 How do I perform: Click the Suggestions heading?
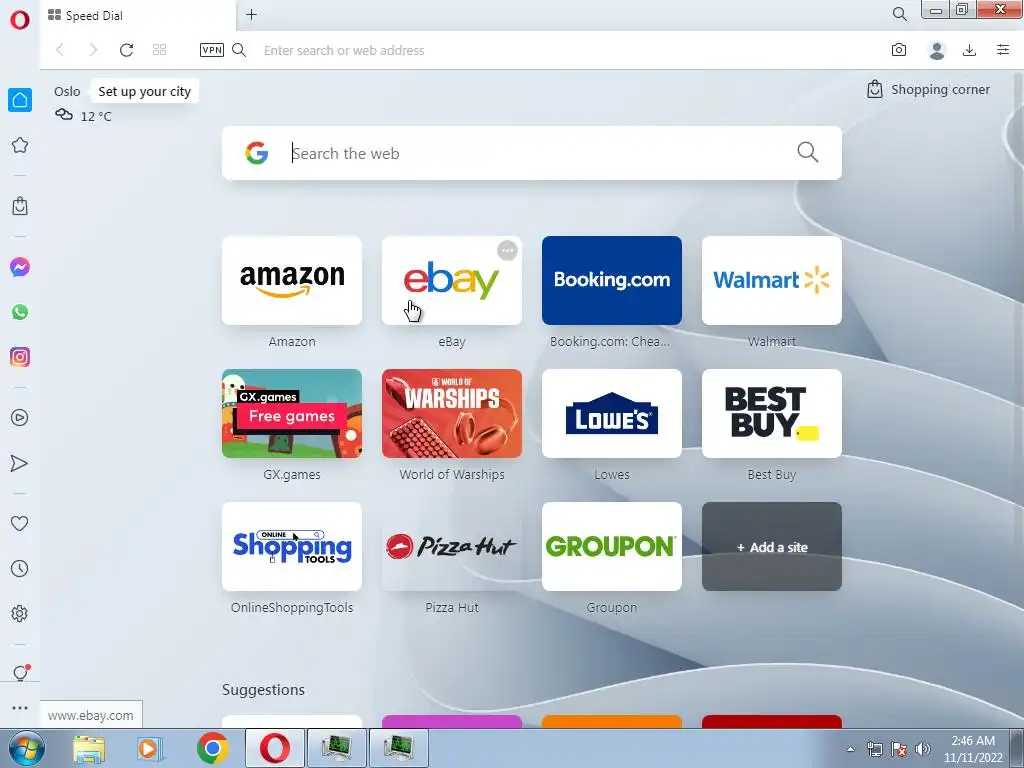coord(263,690)
